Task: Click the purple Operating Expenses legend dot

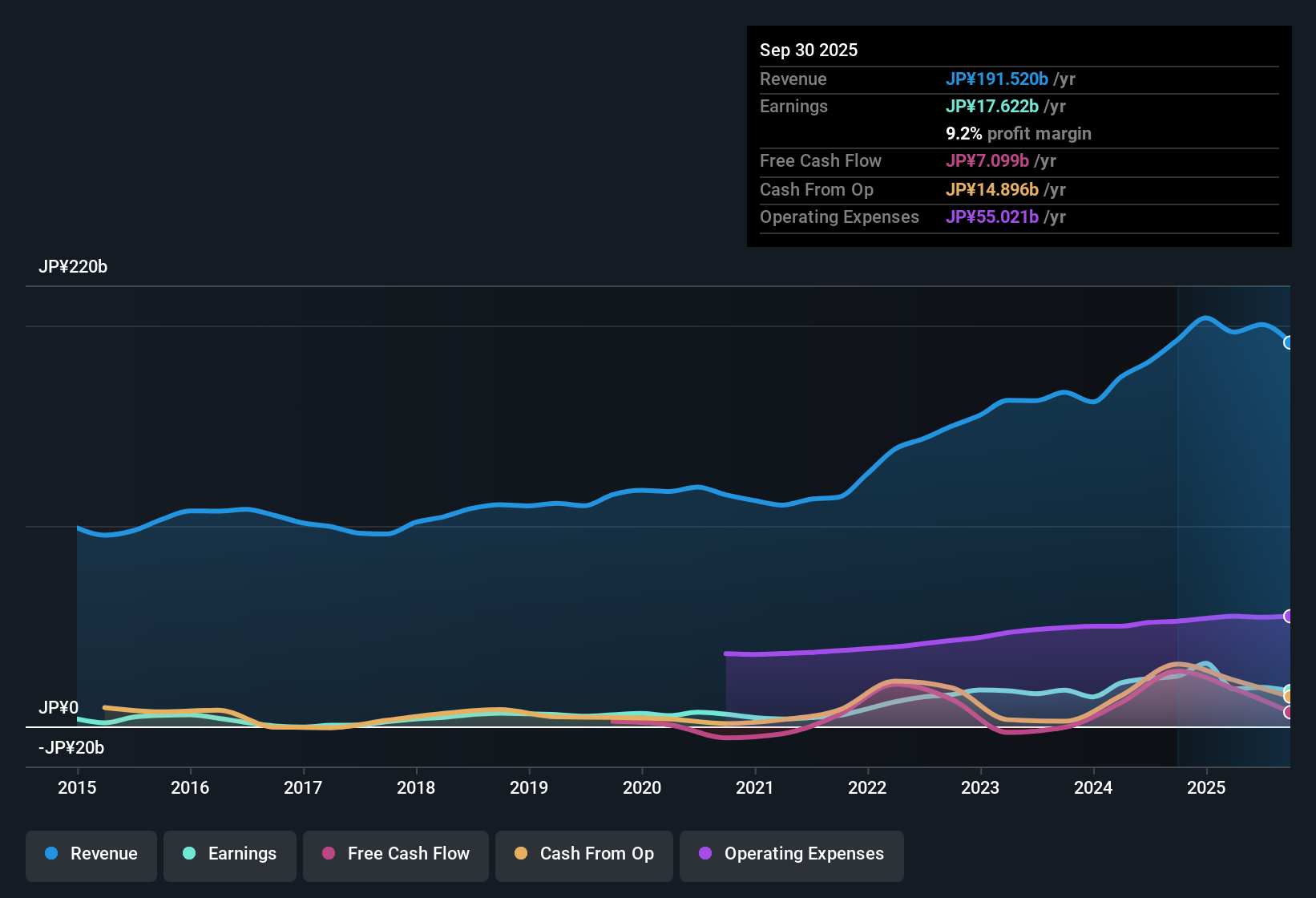Action: [704, 854]
